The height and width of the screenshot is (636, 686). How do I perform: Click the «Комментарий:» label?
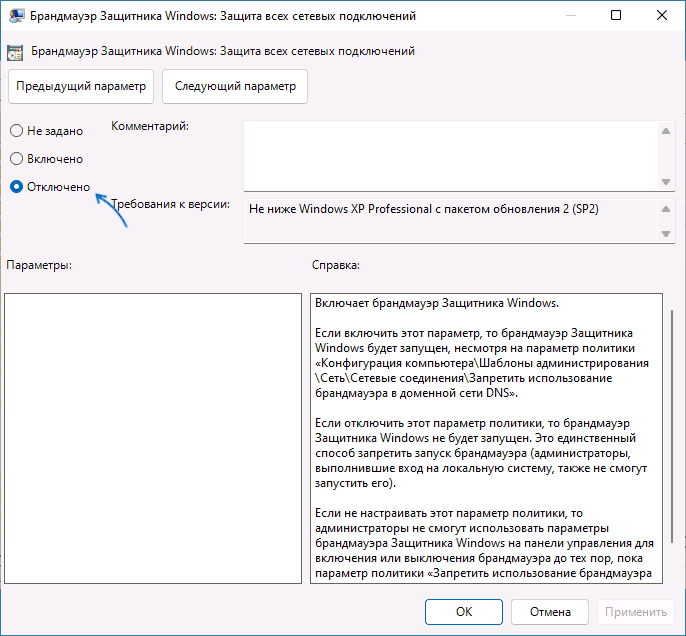[150, 126]
